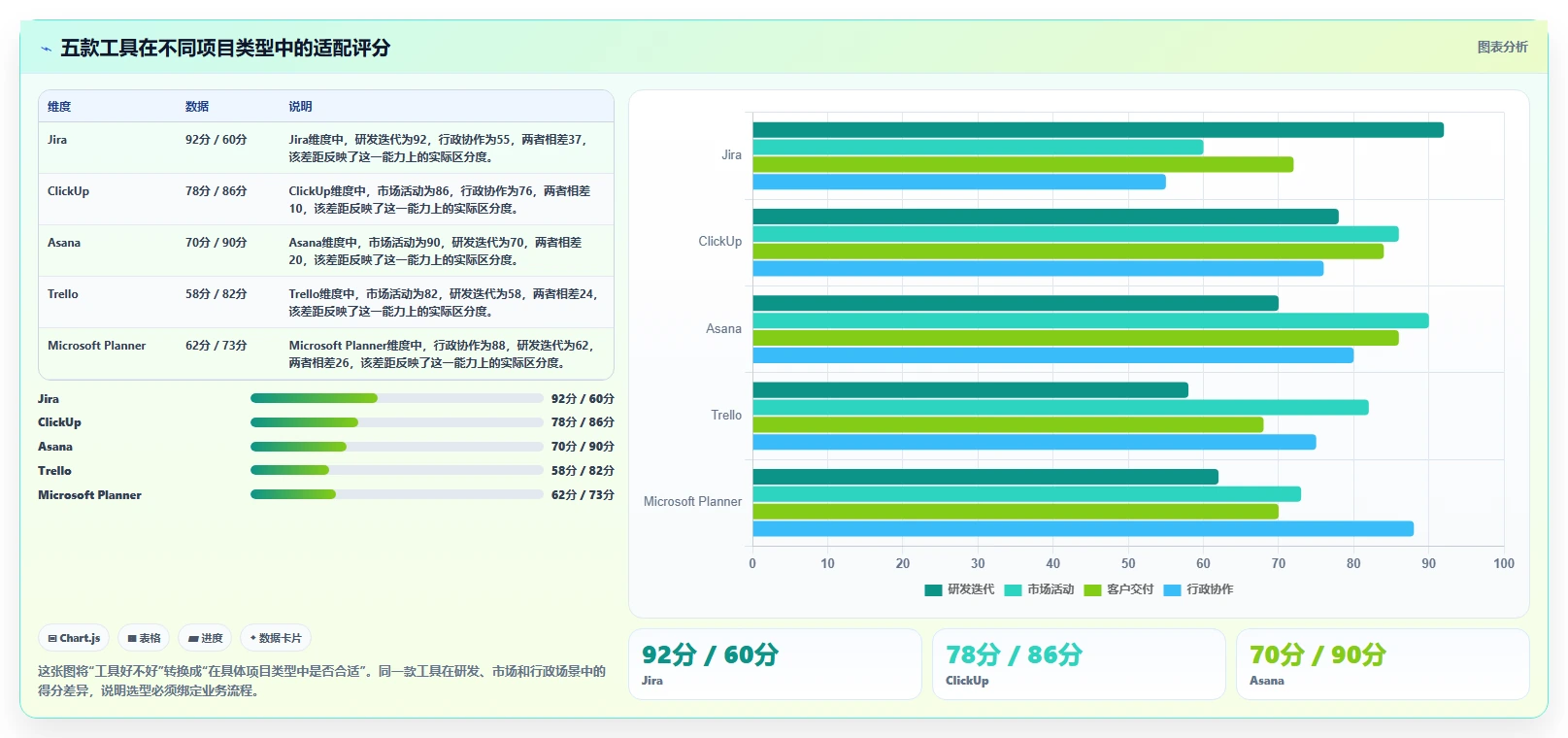This screenshot has height=738, width=1568.
Task: Select the ClickUp row name in the table
Action: pos(68,191)
